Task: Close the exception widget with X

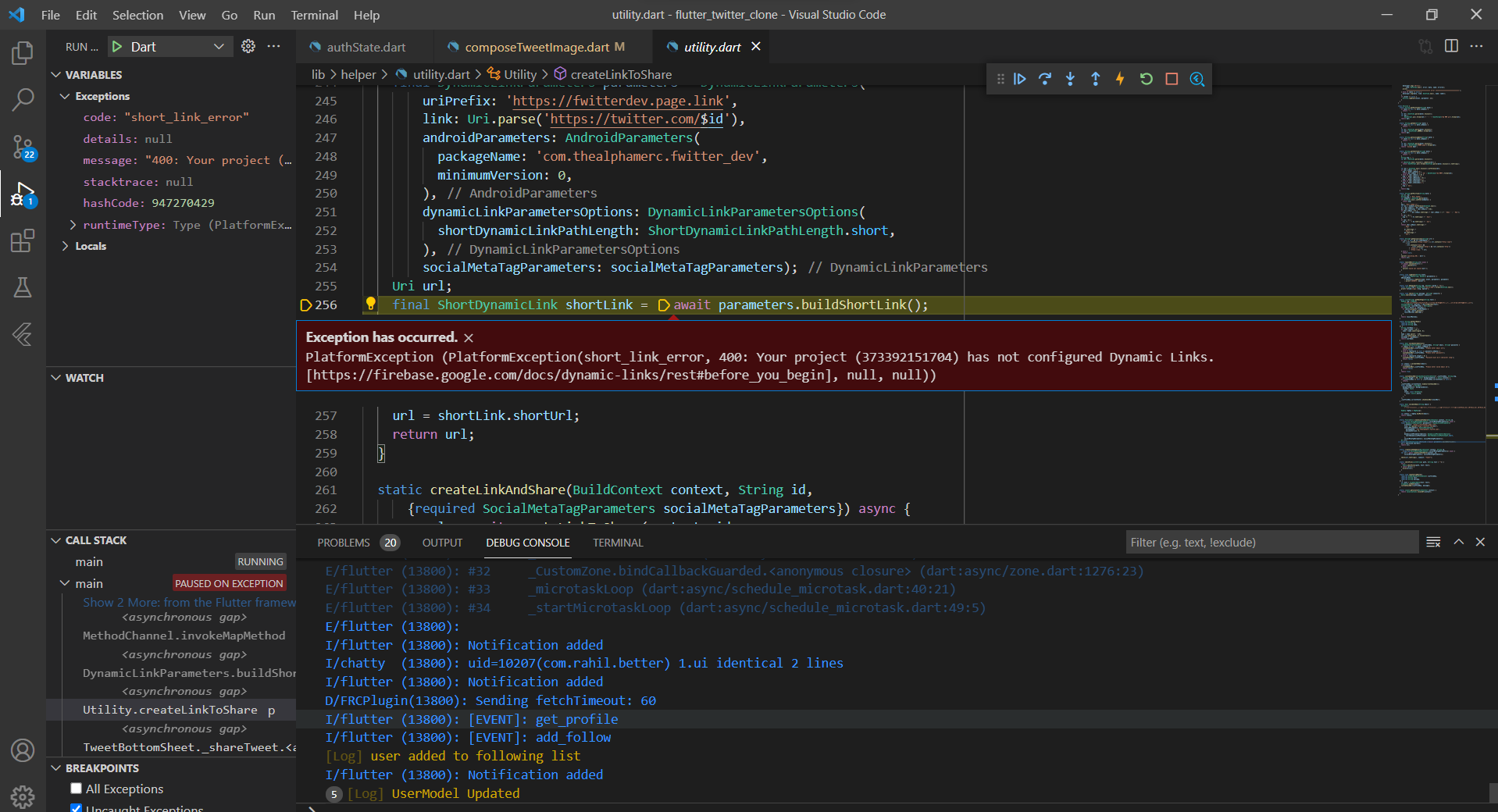Action: 469,337
